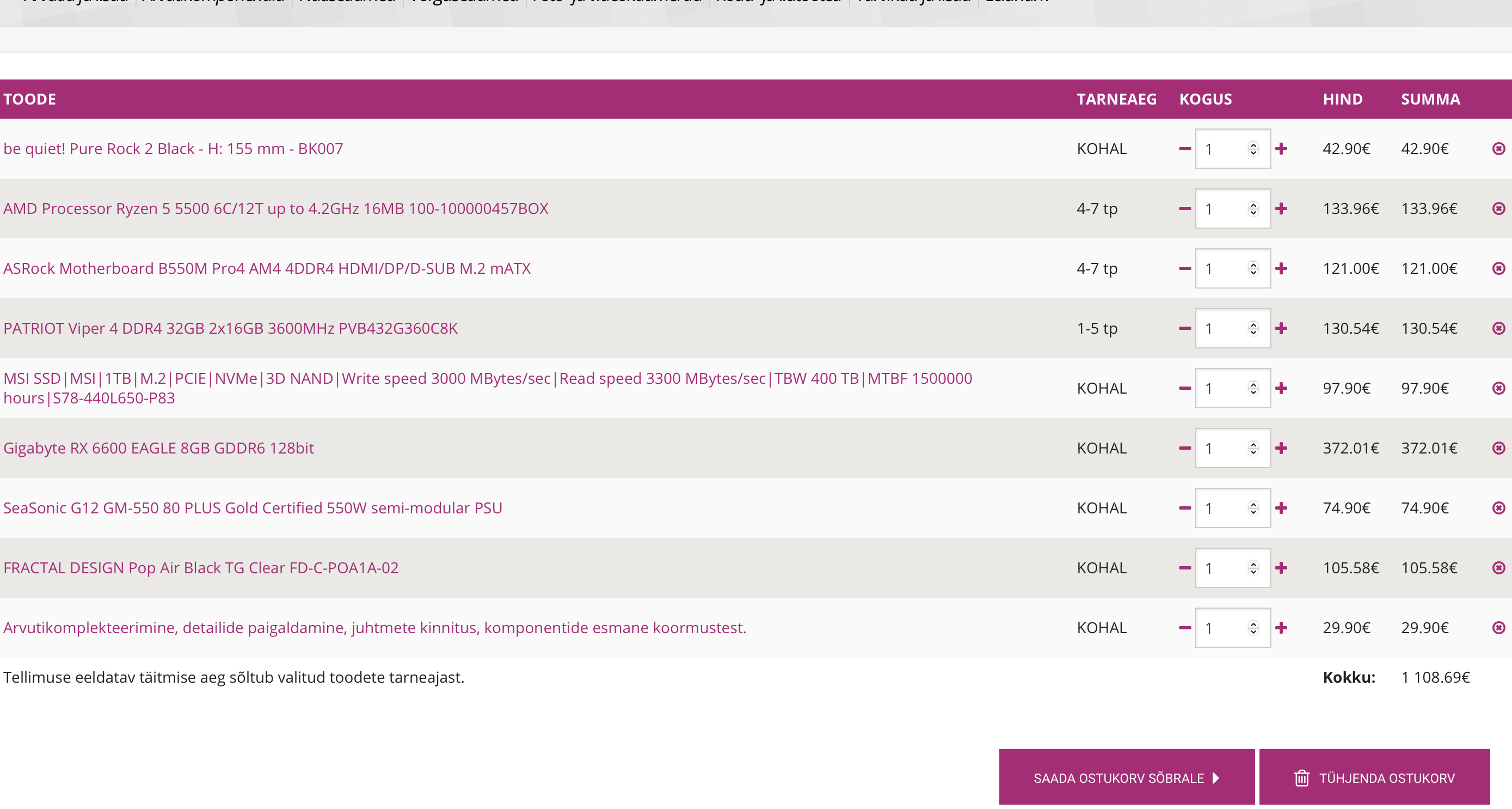Viewport: 1512px width, 809px height.
Task: Remove Gigabyte RX 6600 EAGLE from cart
Action: coord(1498,449)
